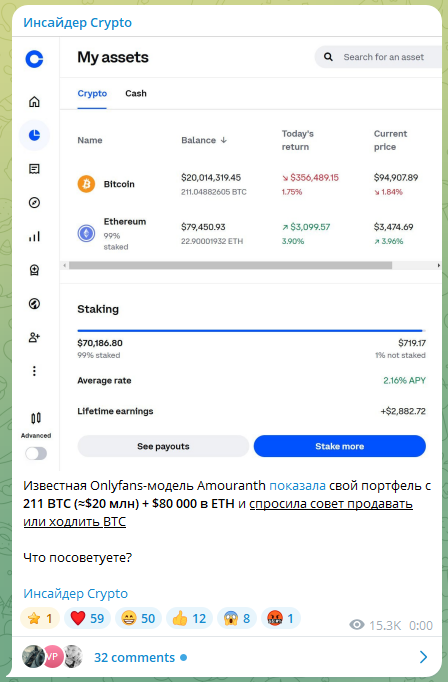Click the Name column header
Screen dimensions: 448x682
[x=90, y=140]
